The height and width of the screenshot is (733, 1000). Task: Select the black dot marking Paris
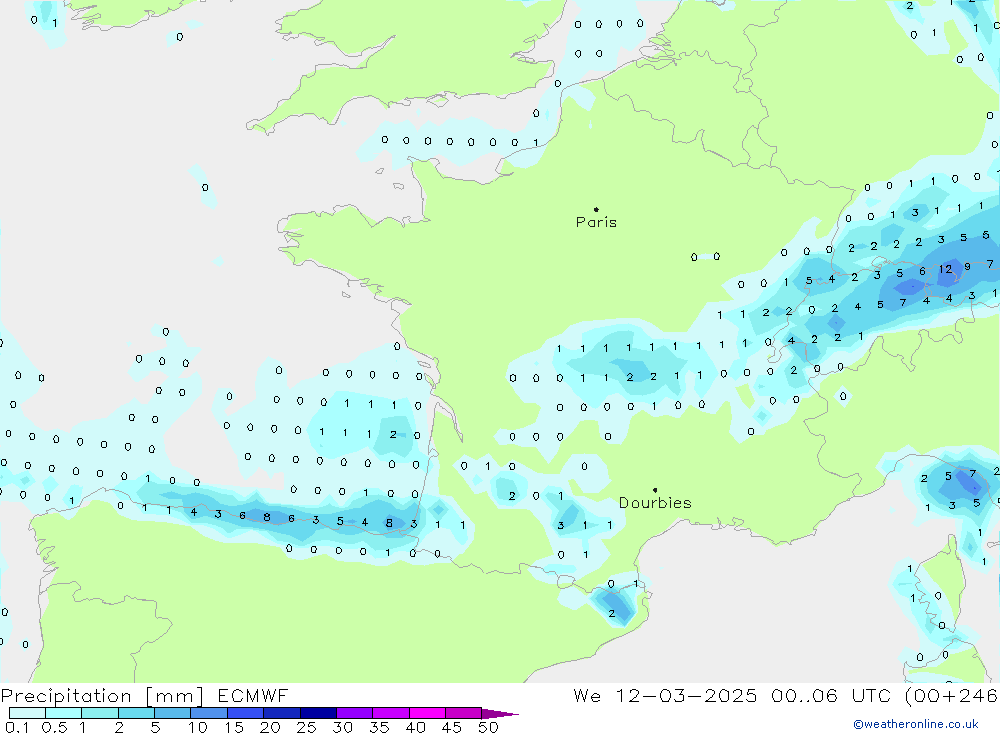click(596, 209)
